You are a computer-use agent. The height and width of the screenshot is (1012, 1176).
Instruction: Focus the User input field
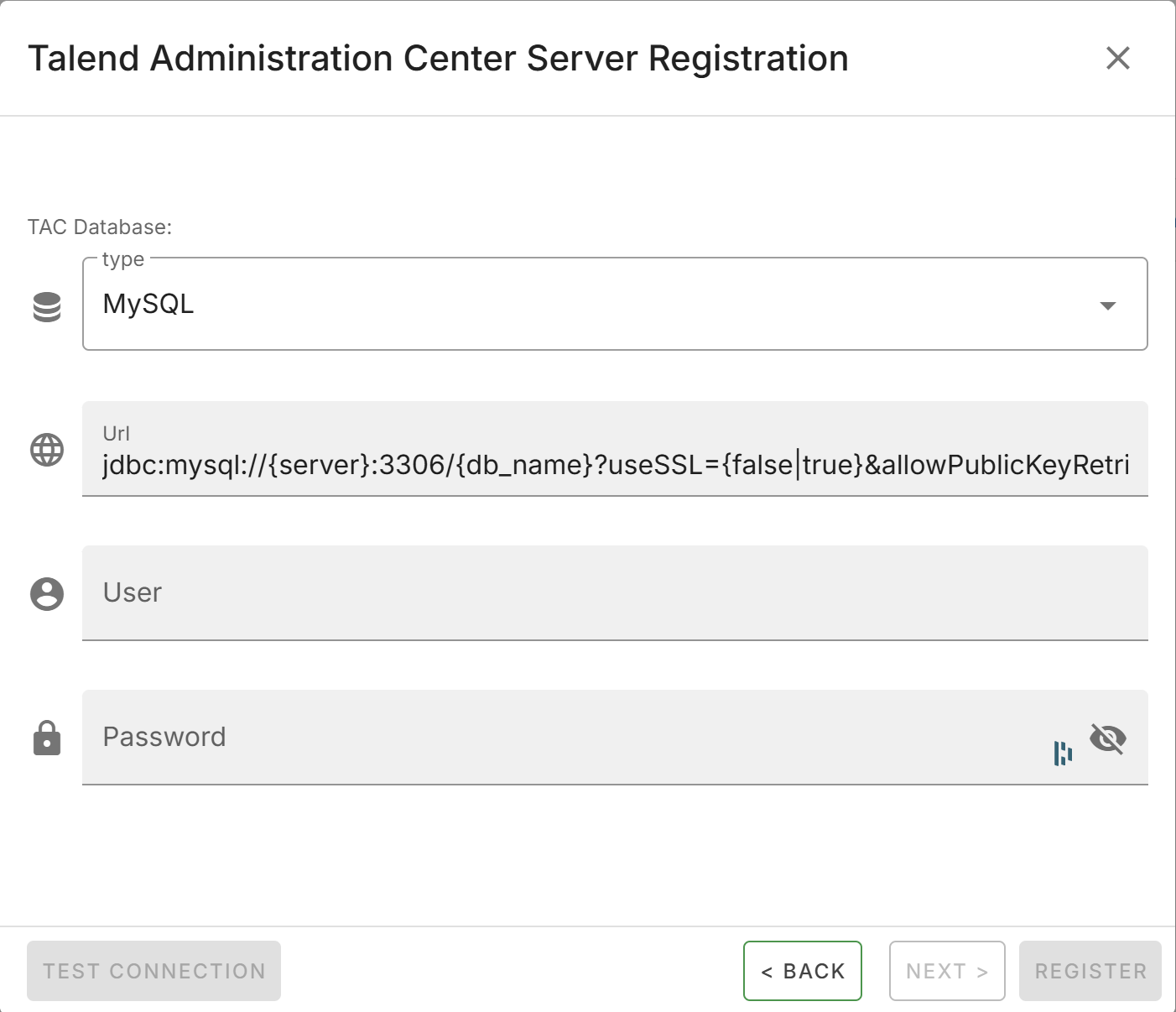coord(587,593)
